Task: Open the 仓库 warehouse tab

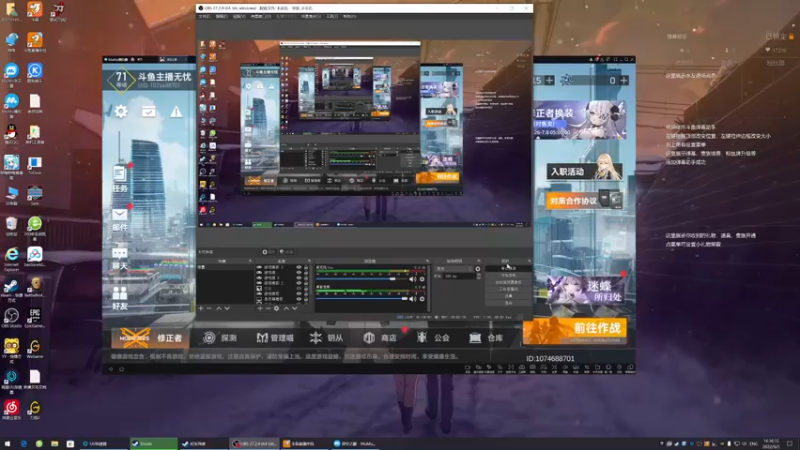Action: [486, 338]
